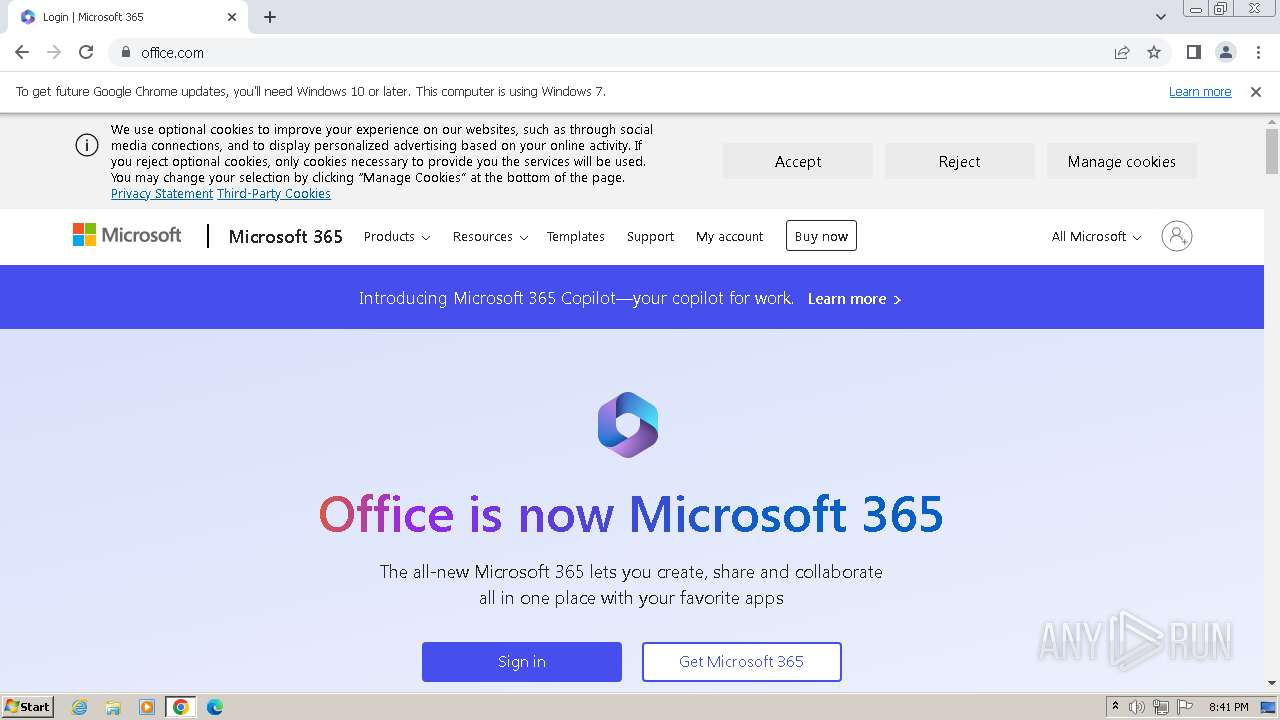Click the sign-in account avatar icon
Screen dimensions: 1280x720
point(1177,236)
